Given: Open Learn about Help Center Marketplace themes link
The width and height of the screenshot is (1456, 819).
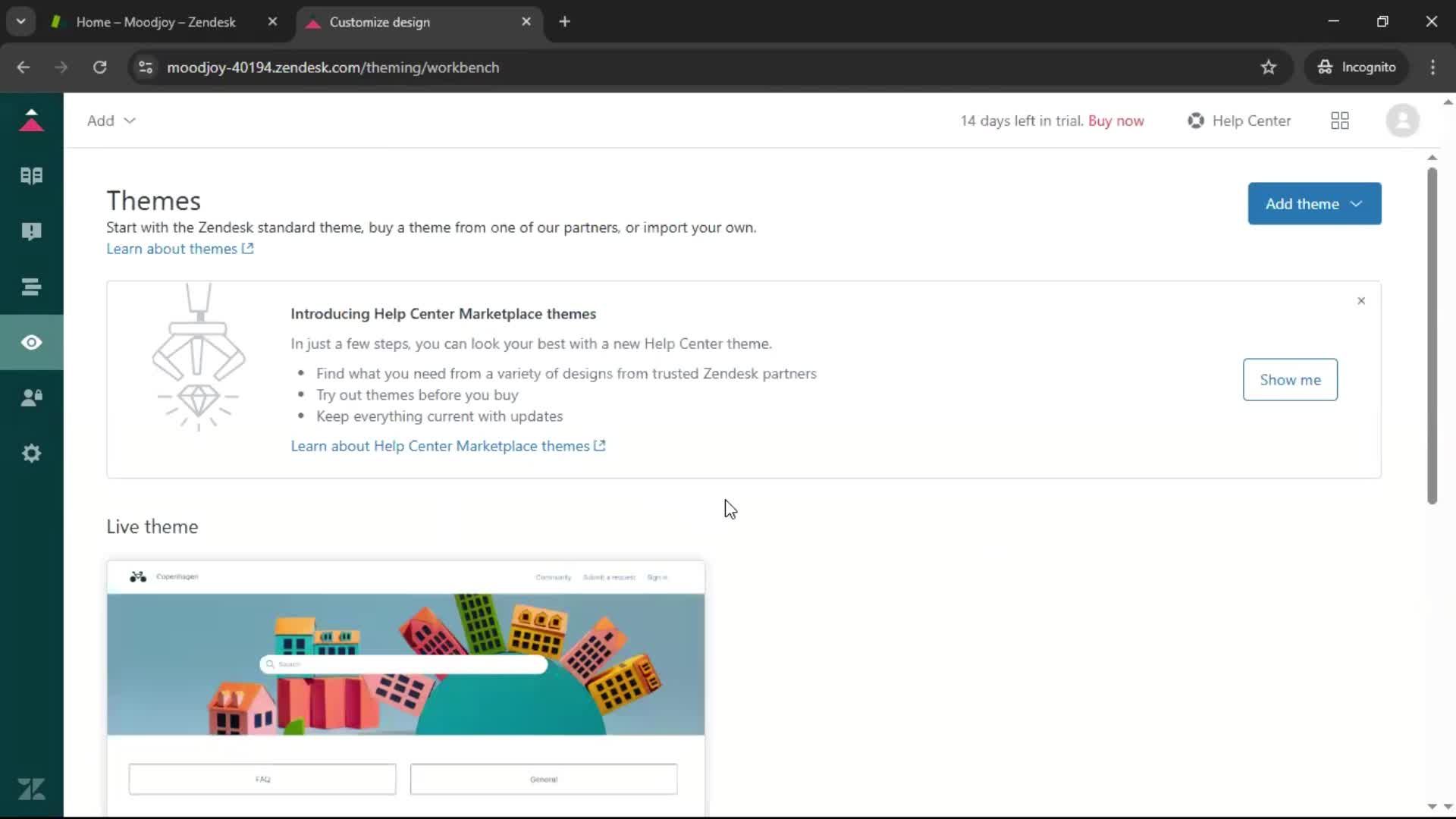Looking at the screenshot, I should click(447, 446).
